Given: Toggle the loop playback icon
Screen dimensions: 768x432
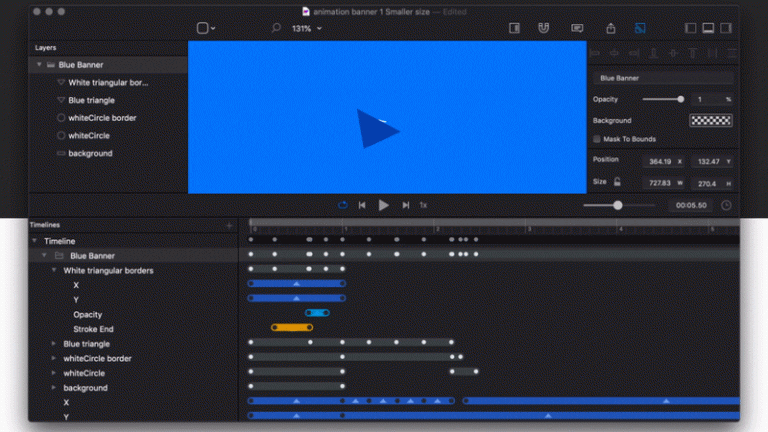Looking at the screenshot, I should pos(343,205).
